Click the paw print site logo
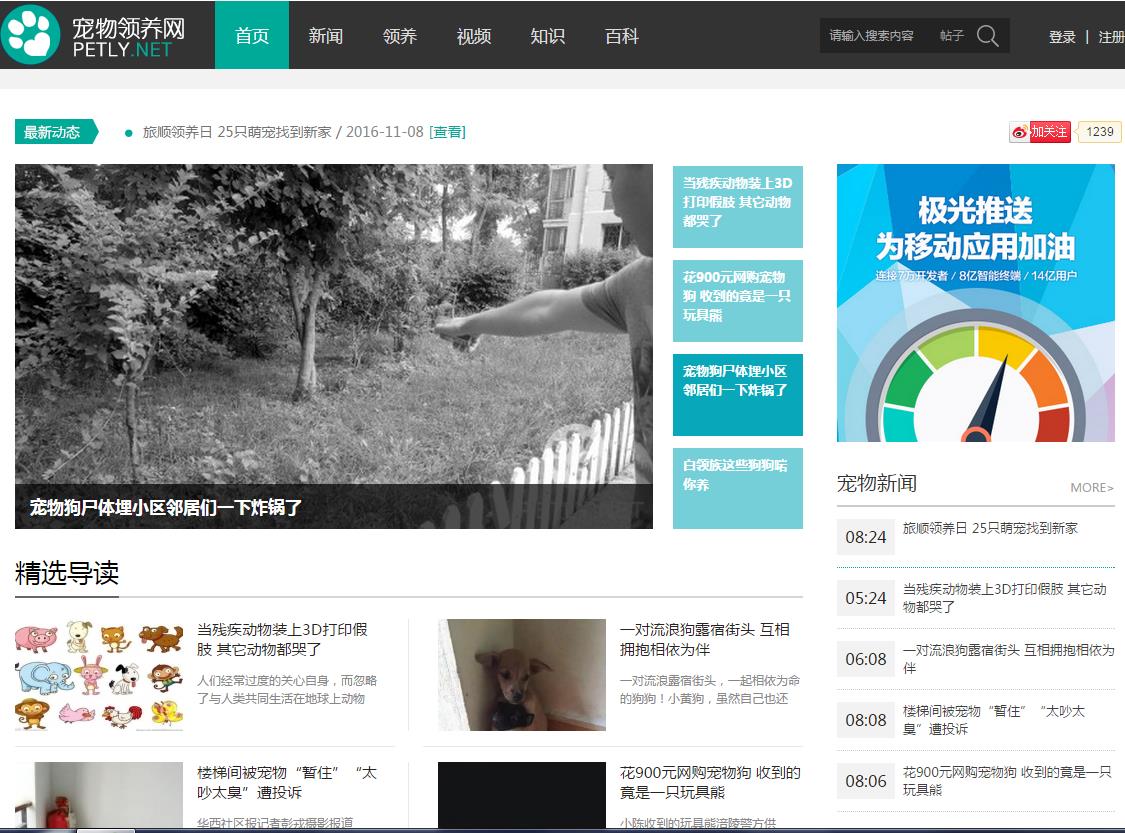 (31, 34)
